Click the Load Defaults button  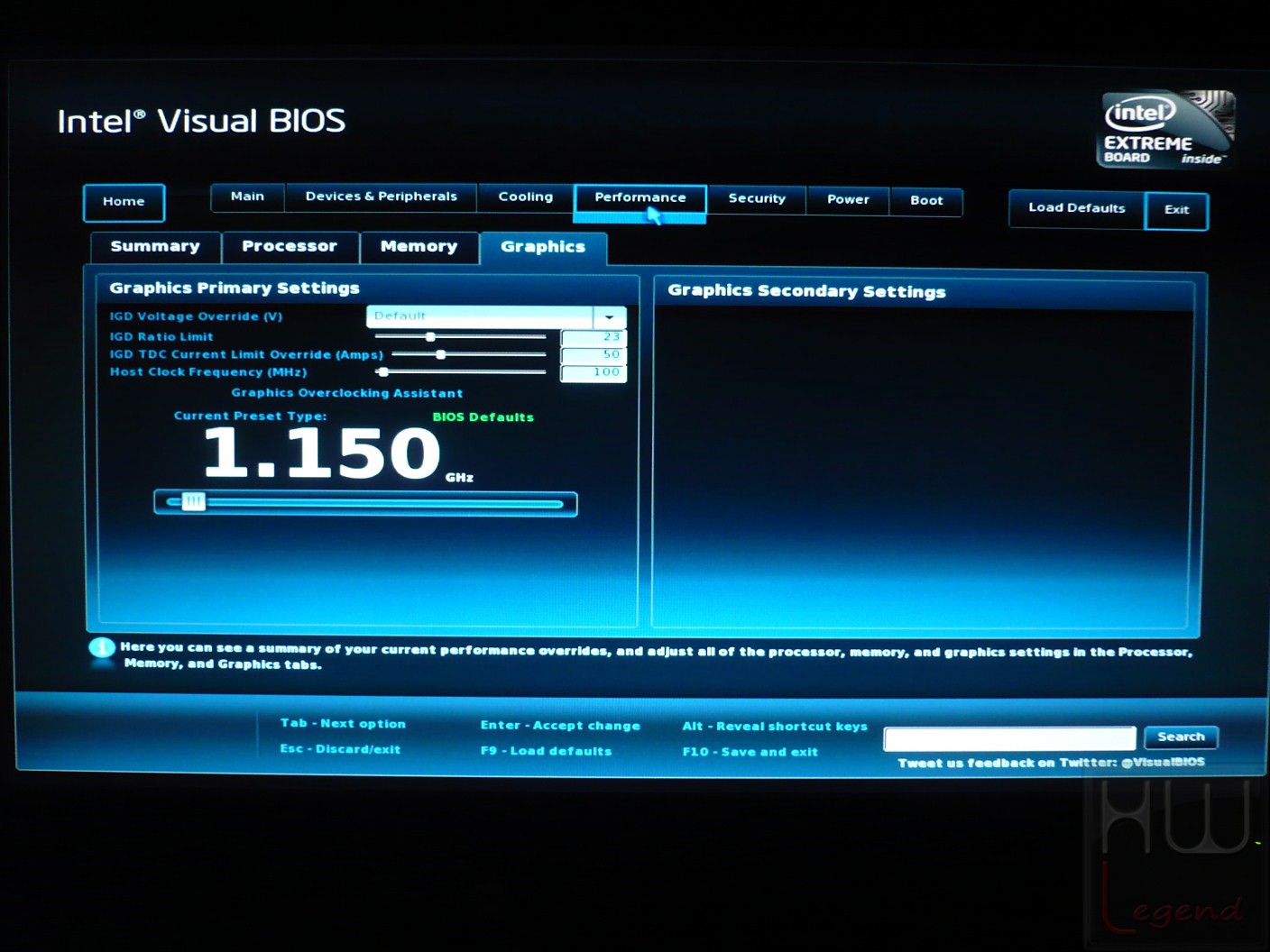[x=1077, y=208]
